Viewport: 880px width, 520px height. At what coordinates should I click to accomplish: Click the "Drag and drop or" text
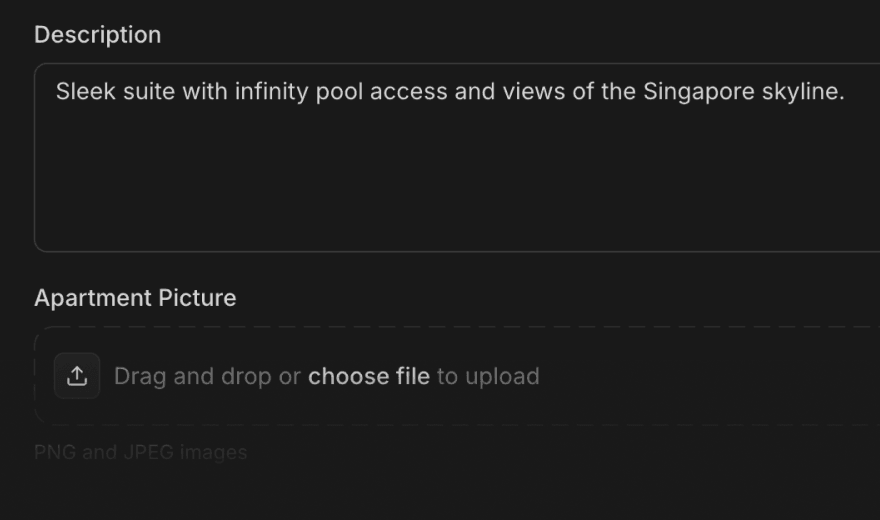(x=207, y=376)
